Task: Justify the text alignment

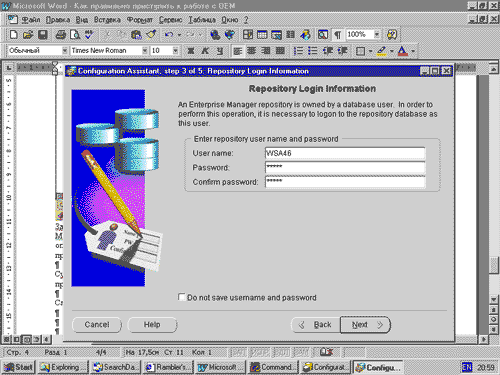Action: (280, 51)
